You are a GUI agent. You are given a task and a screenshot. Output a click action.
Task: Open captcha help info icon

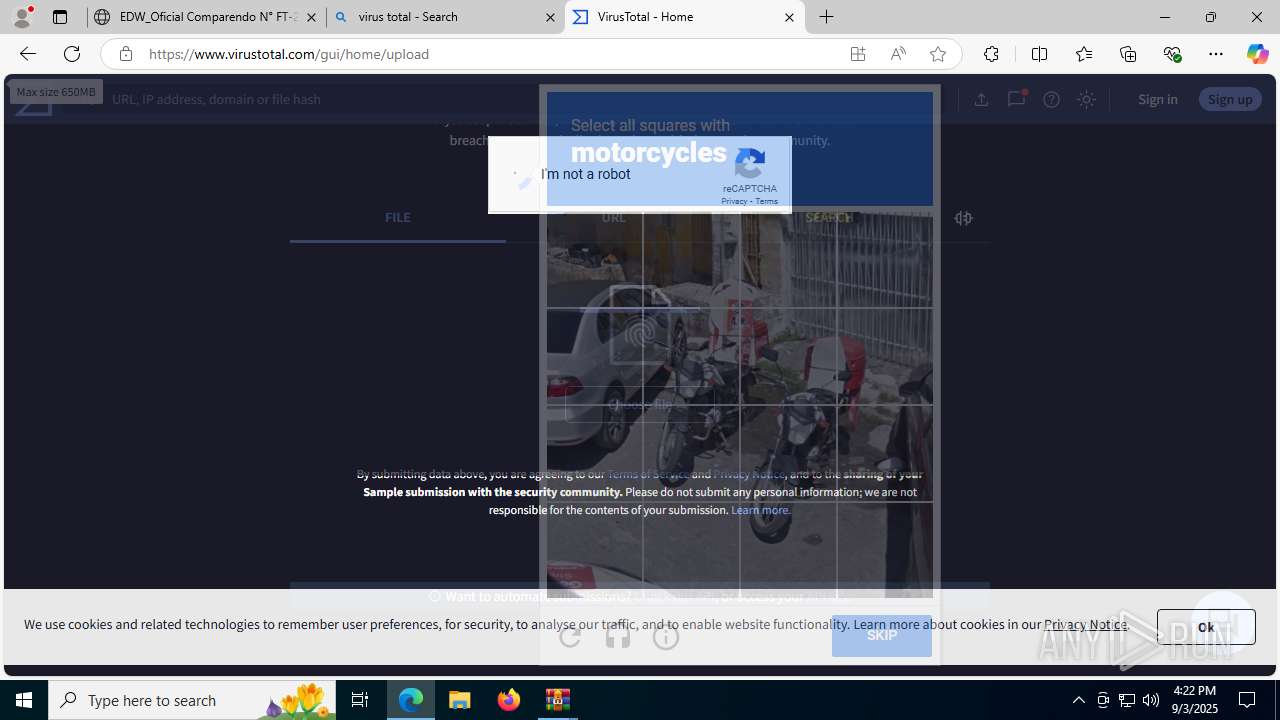pyautogui.click(x=666, y=636)
